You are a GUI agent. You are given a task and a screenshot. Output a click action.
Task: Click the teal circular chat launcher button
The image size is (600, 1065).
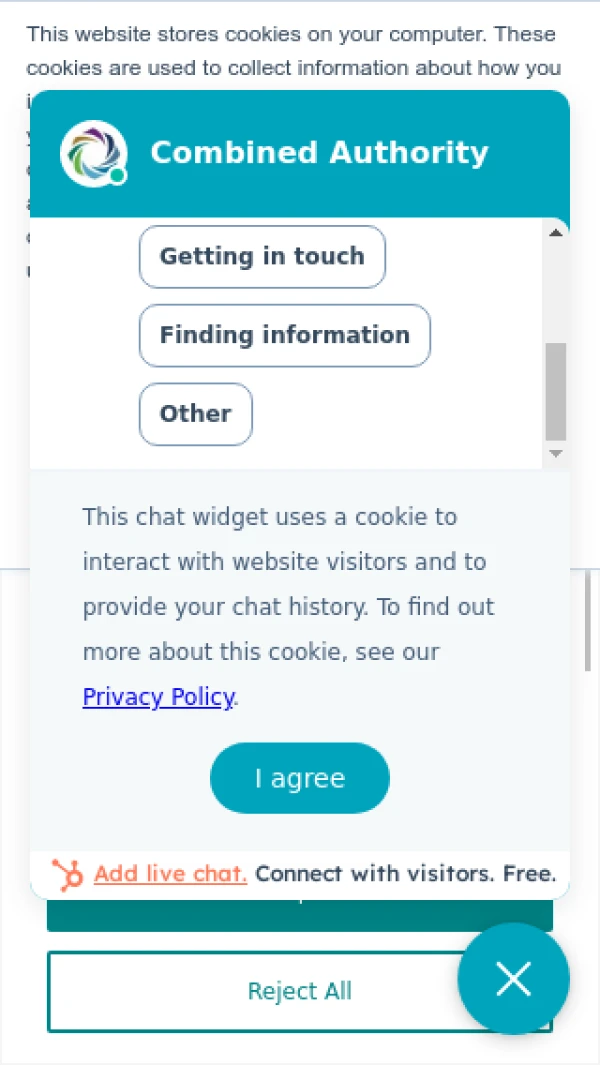[x=513, y=979]
